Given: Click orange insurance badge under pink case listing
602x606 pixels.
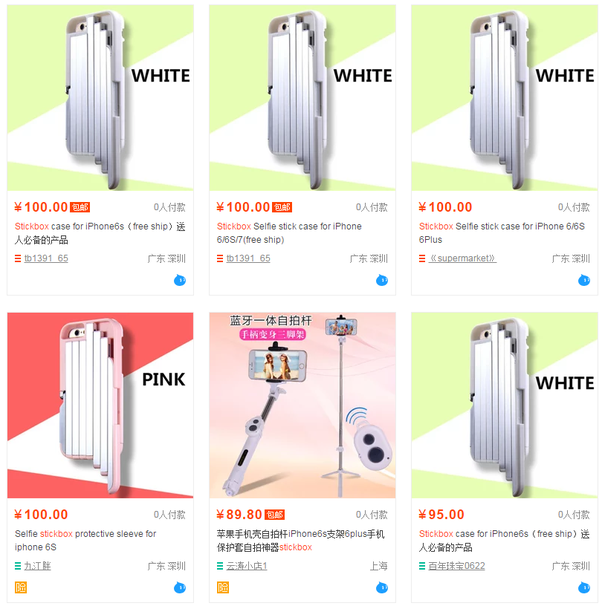Looking at the screenshot, I should [x=21, y=587].
